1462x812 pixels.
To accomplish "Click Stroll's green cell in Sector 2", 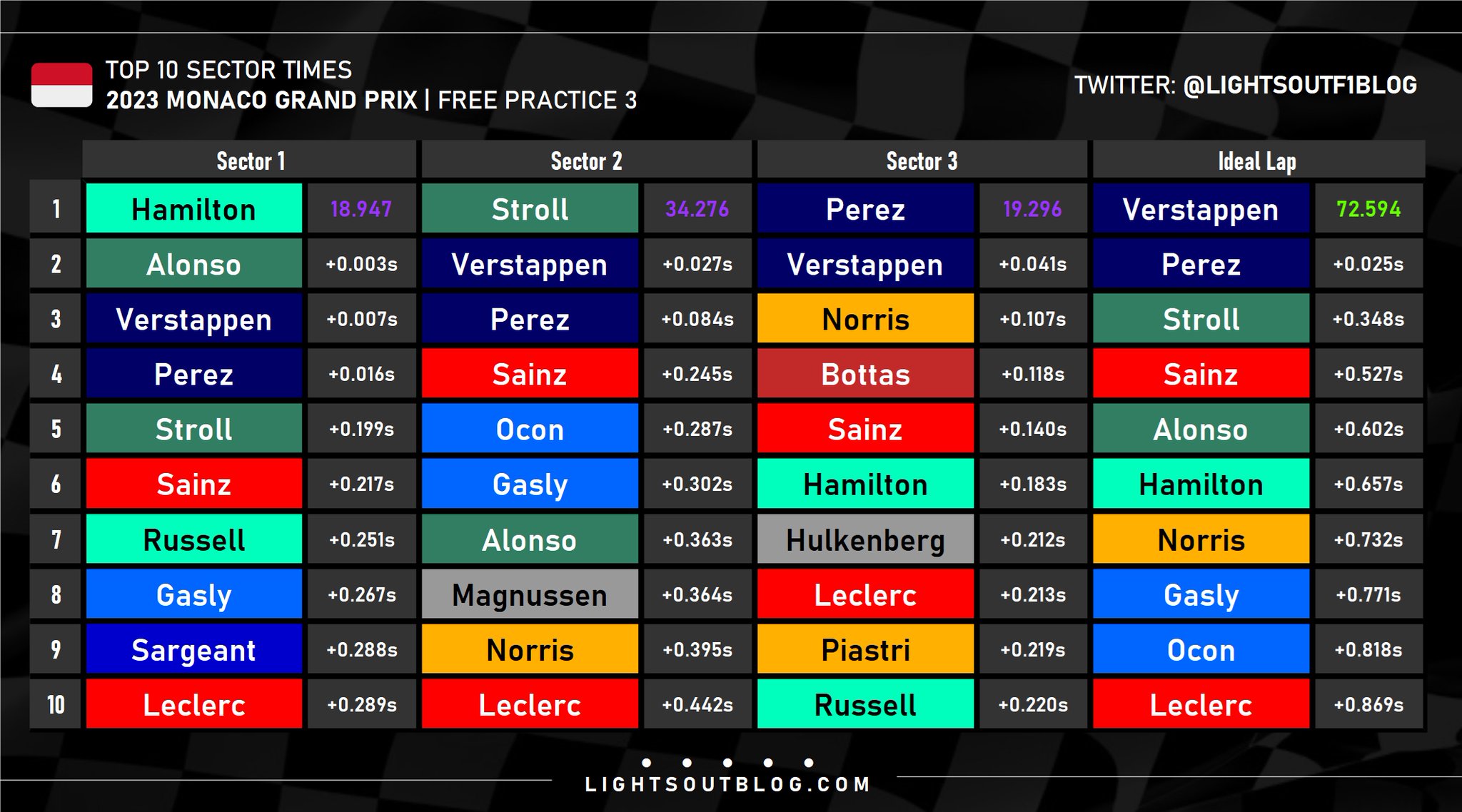I will pyautogui.click(x=530, y=208).
